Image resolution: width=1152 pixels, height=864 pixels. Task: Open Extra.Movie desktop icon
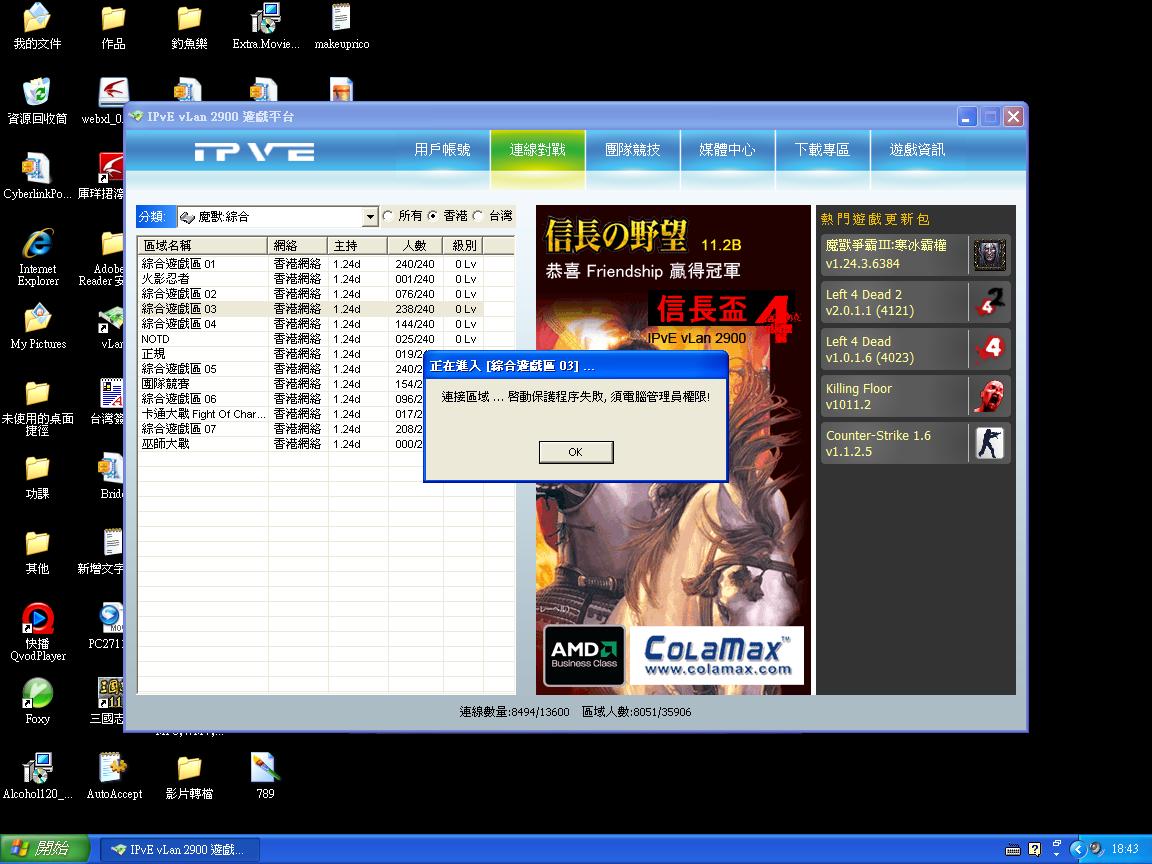click(265, 26)
